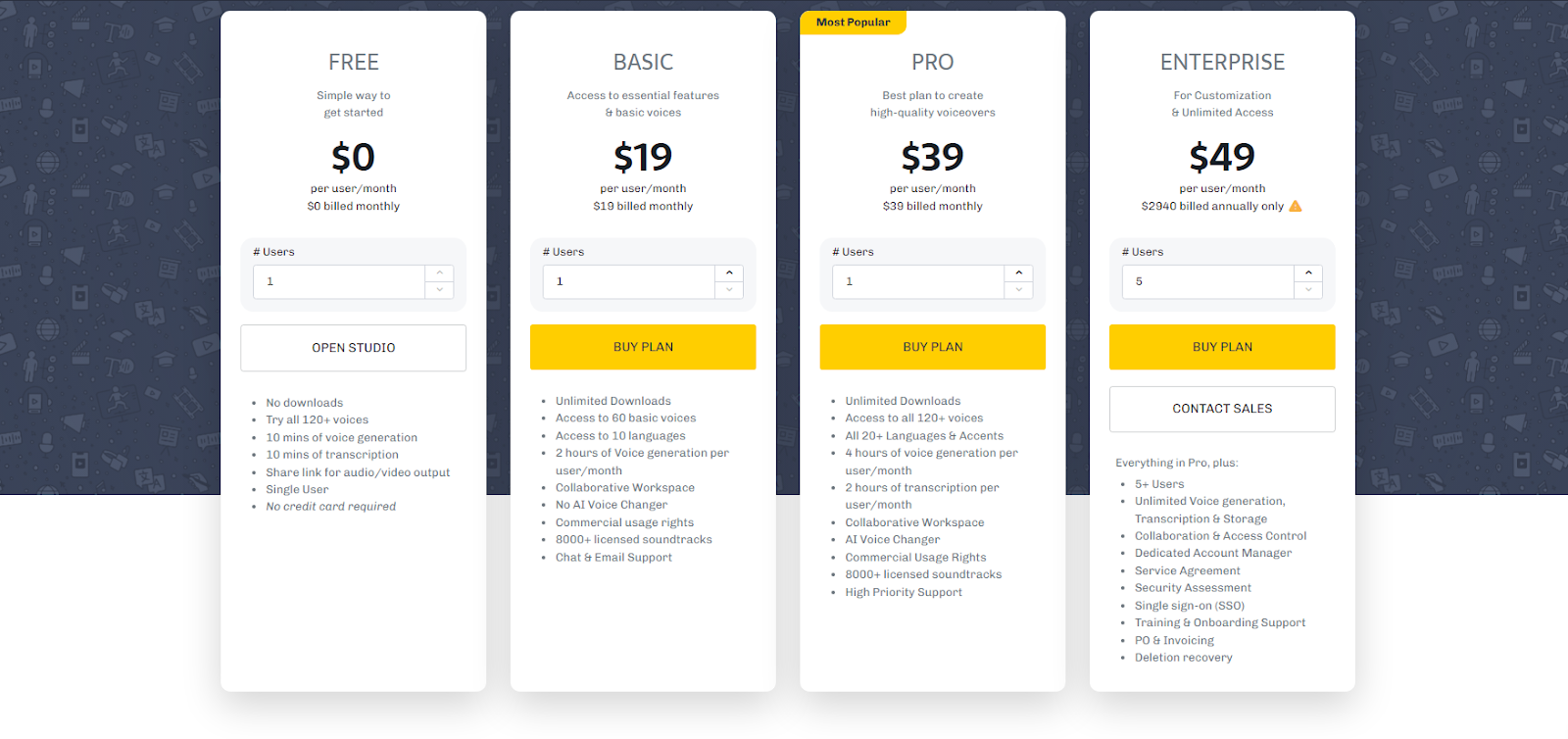Viewport: 1568px width, 739px height.
Task: Buy the Basic plan
Action: point(643,347)
